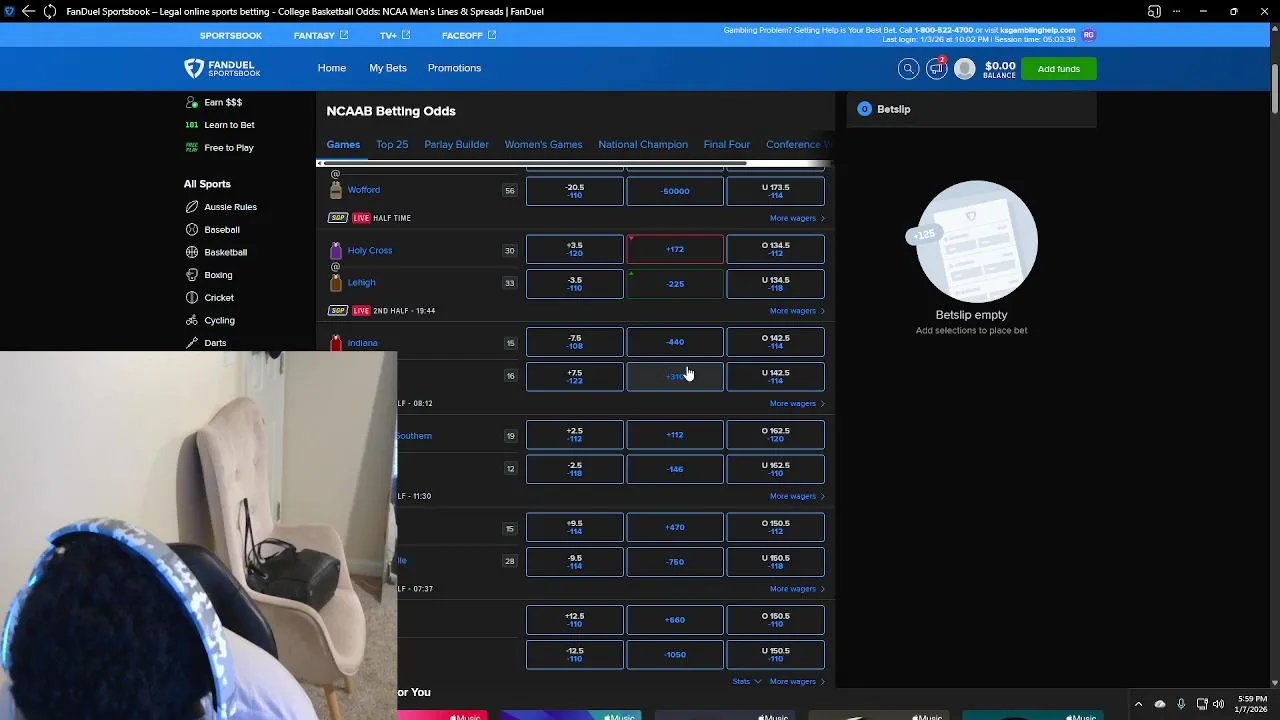The image size is (1280, 720).
Task: Click the page vertical scrollbar
Action: click(1275, 90)
